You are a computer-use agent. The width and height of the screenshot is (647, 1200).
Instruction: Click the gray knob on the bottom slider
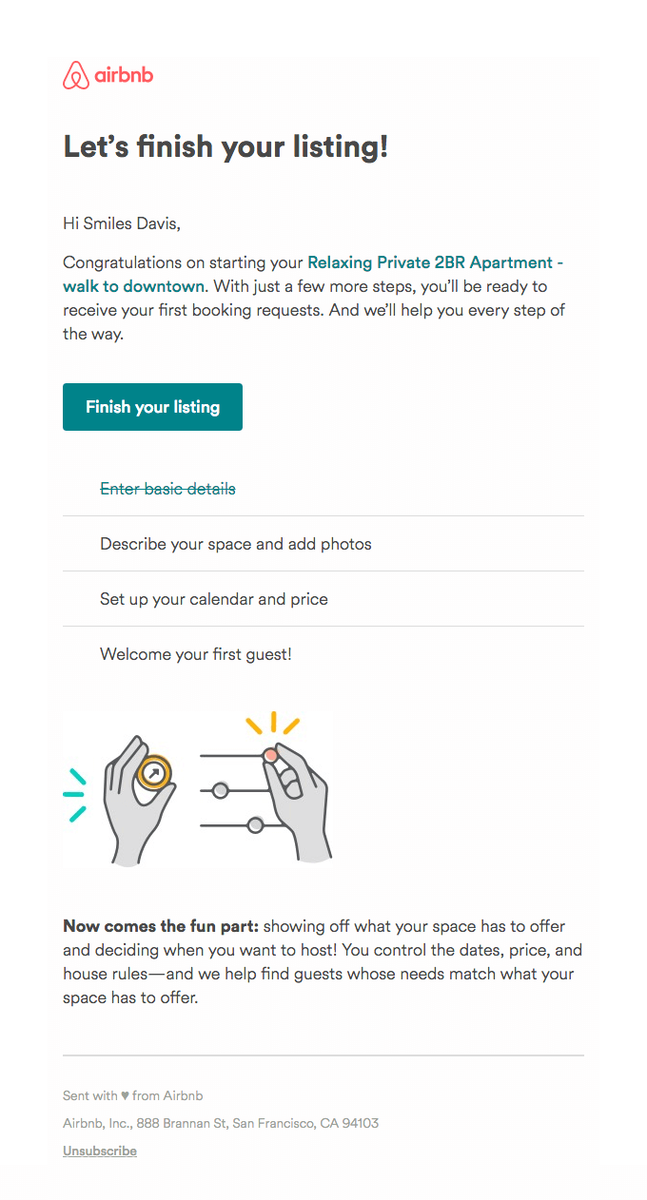tap(255, 825)
